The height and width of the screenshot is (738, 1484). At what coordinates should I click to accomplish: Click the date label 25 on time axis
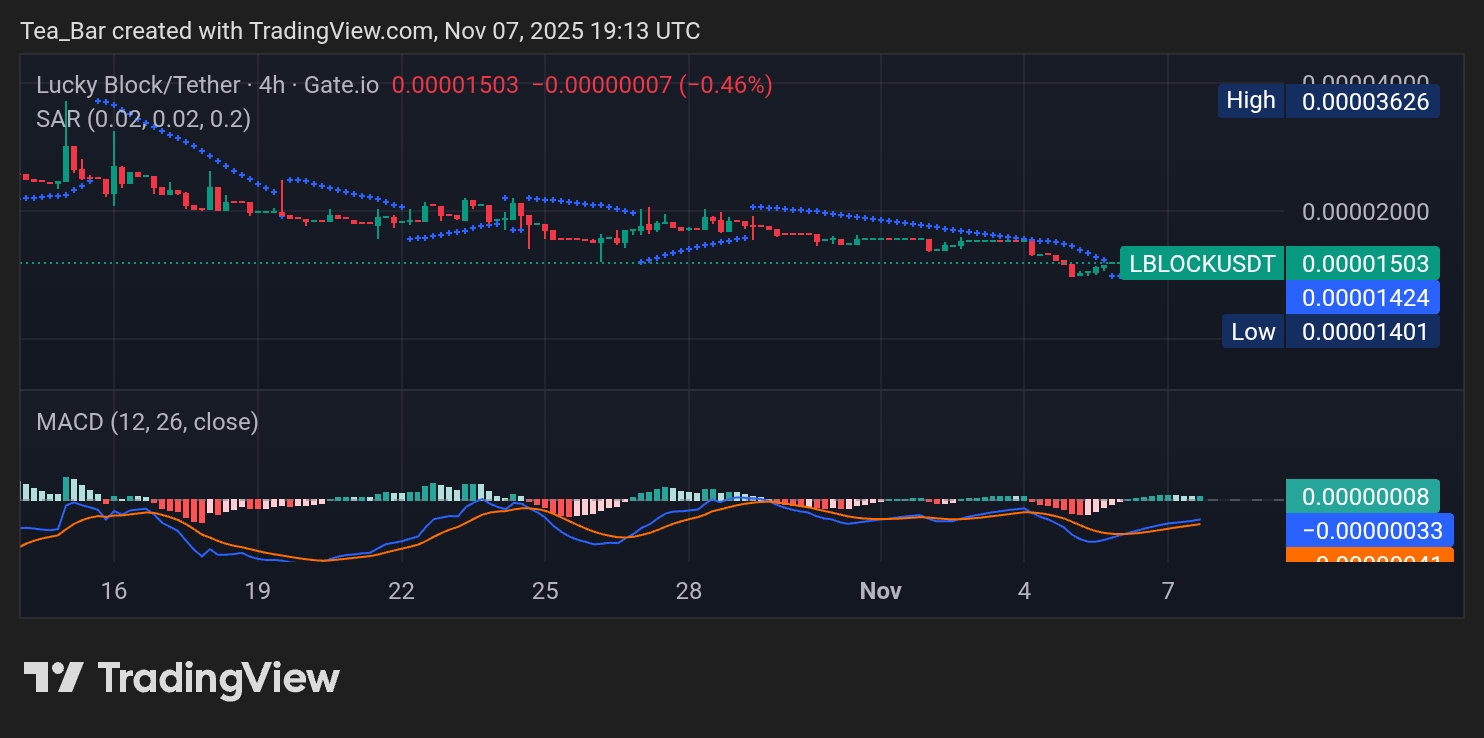545,591
